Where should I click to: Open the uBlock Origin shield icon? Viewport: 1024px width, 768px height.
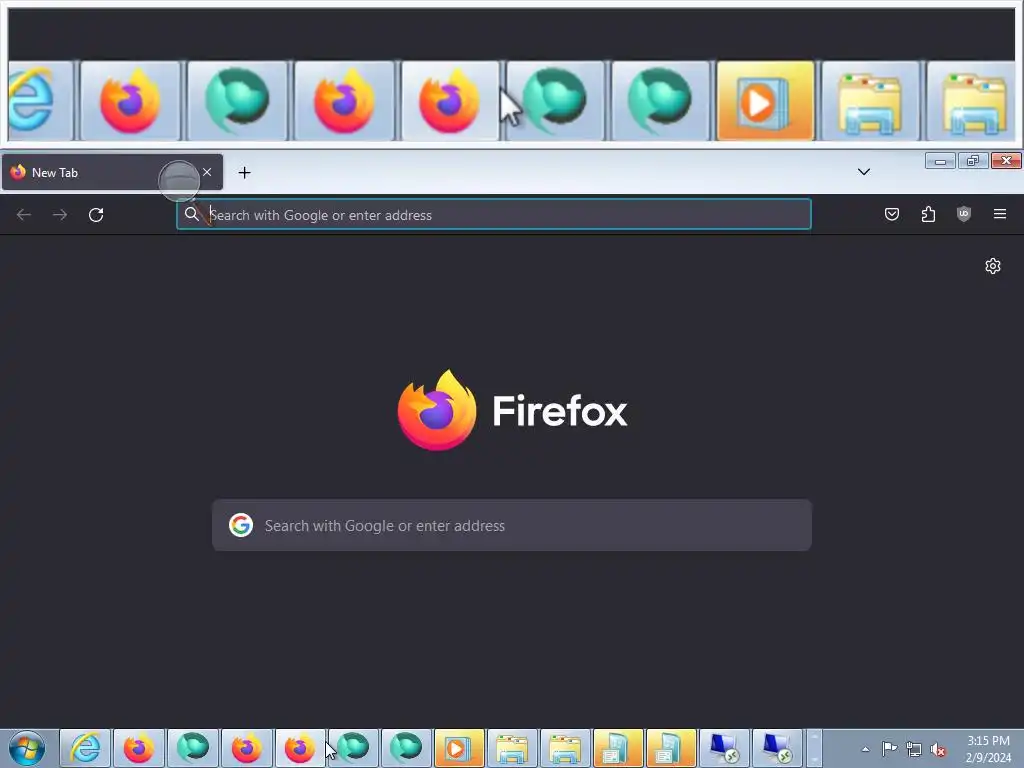point(964,214)
